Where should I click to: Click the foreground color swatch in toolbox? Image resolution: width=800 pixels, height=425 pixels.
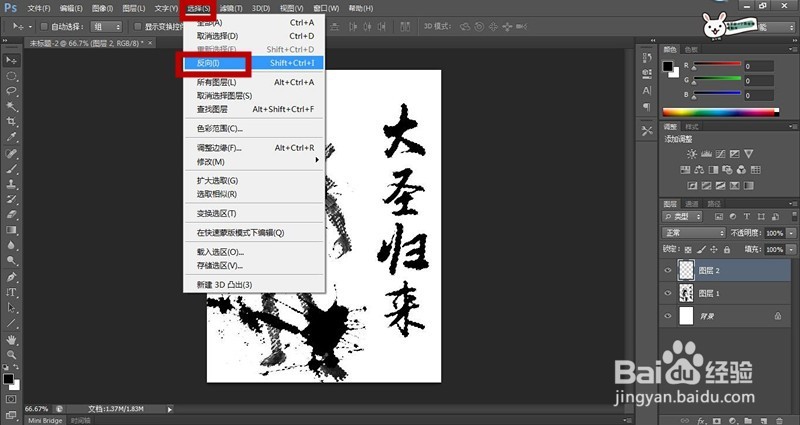[8, 379]
